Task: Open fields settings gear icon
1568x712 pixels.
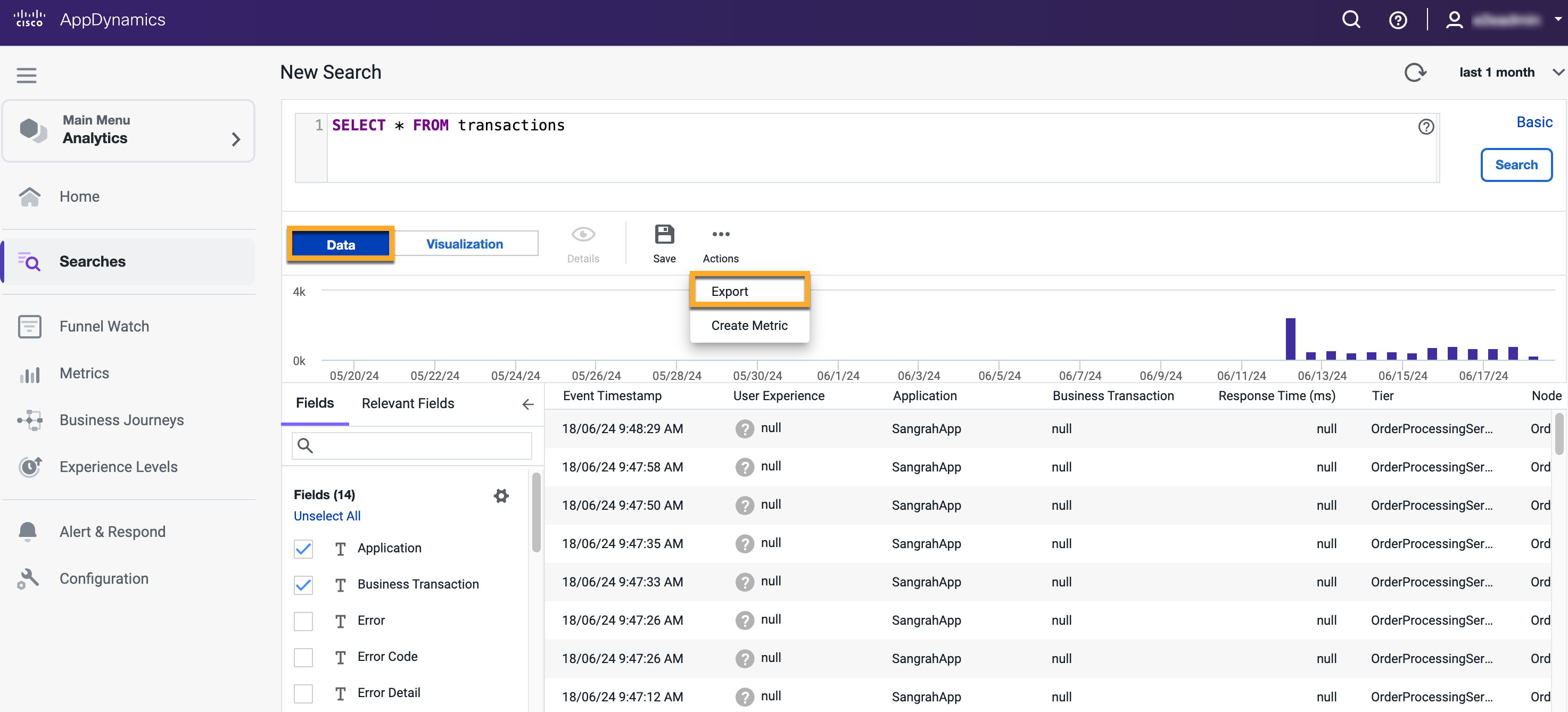Action: (501, 495)
